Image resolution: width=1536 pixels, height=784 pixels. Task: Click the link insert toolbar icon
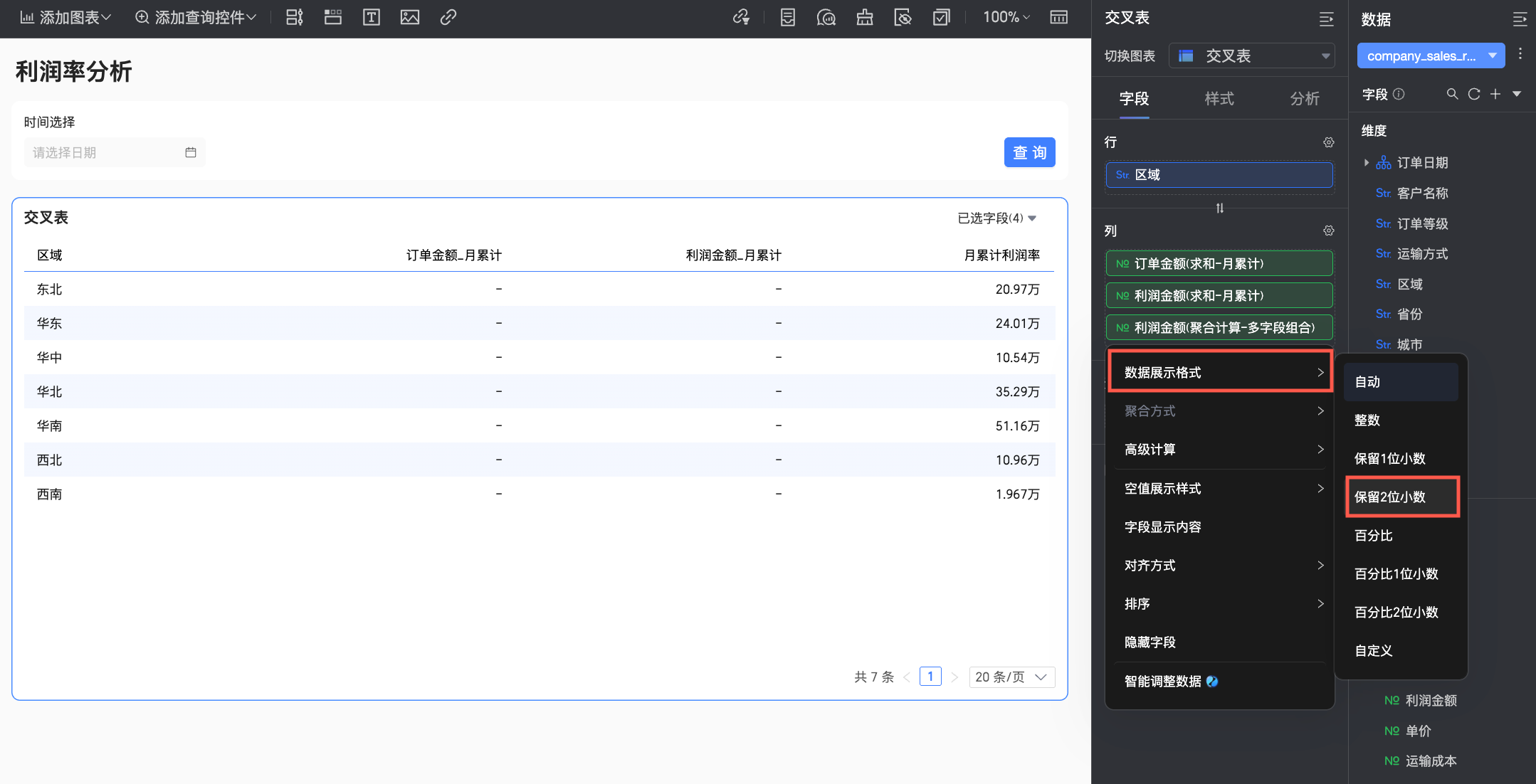(x=448, y=17)
